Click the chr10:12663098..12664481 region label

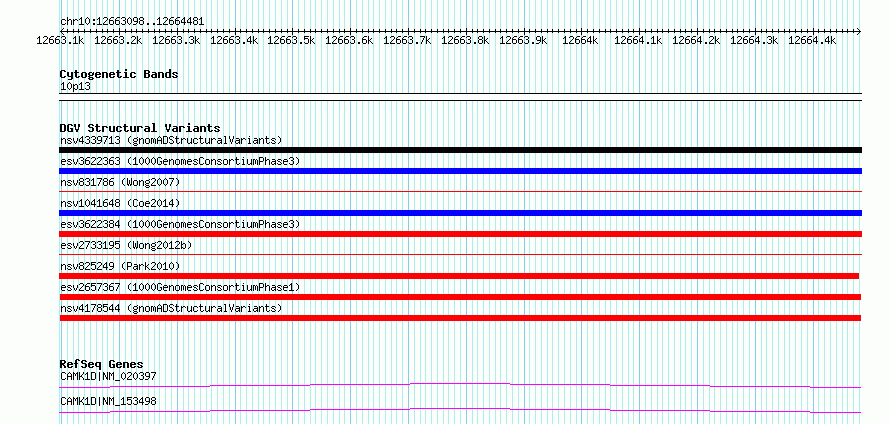click(132, 22)
